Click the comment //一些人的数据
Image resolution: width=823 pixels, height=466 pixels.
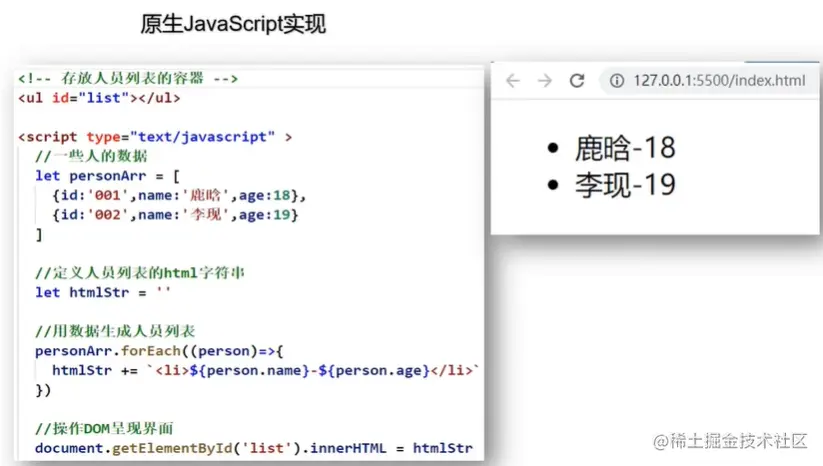click(91, 156)
